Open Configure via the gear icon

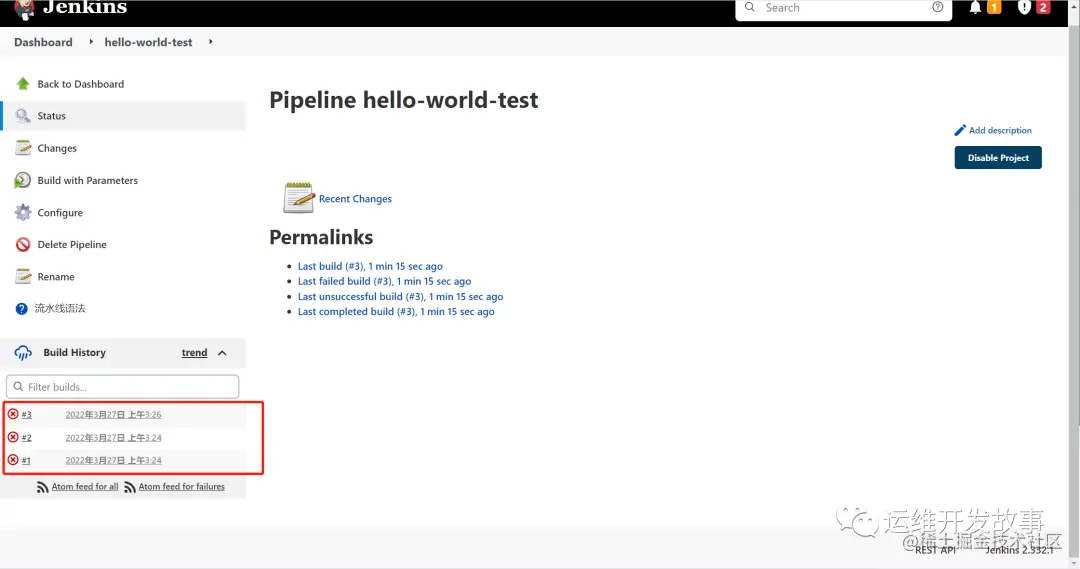tap(23, 212)
